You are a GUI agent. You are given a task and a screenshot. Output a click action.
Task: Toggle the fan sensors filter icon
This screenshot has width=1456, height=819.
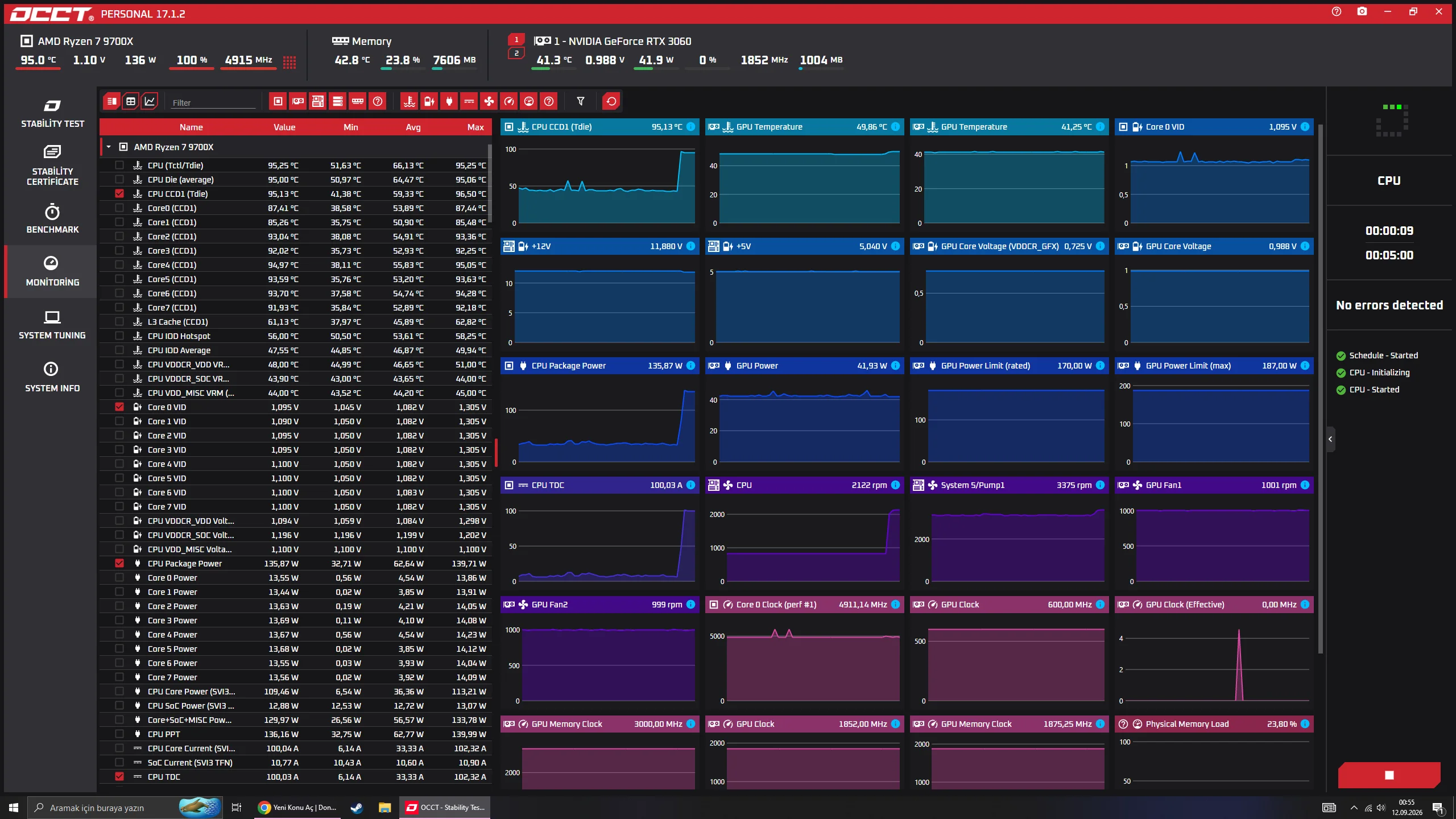coord(489,101)
